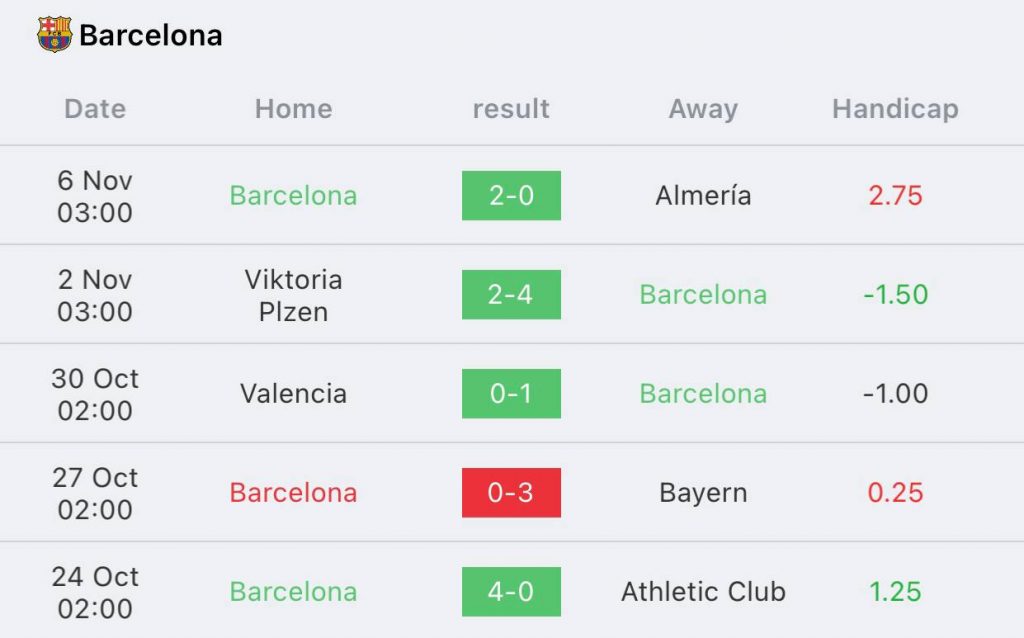The height and width of the screenshot is (638, 1024).
Task: Click the -1.50 handicap value
Action: (895, 295)
